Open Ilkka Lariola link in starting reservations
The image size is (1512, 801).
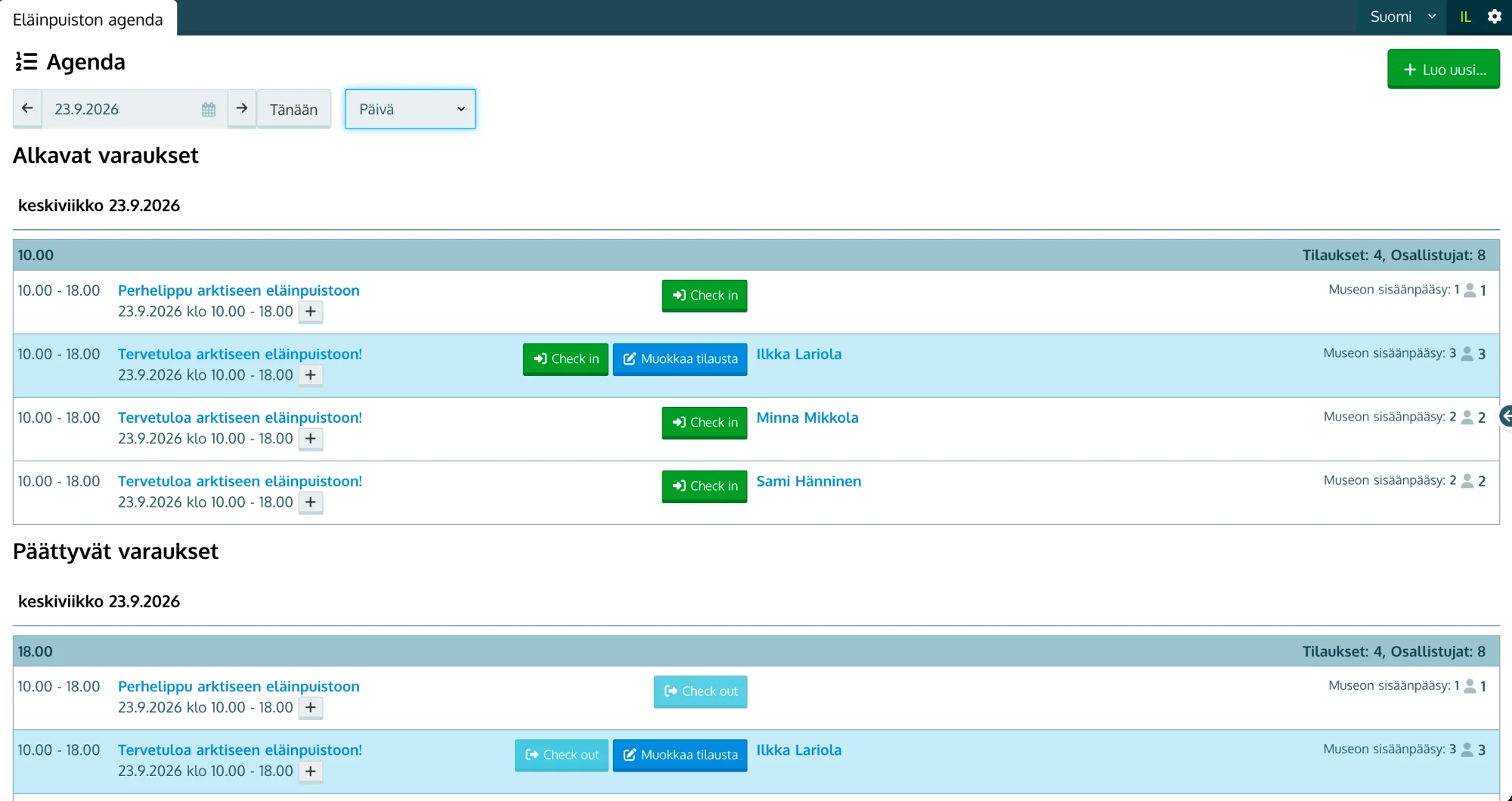point(798,354)
